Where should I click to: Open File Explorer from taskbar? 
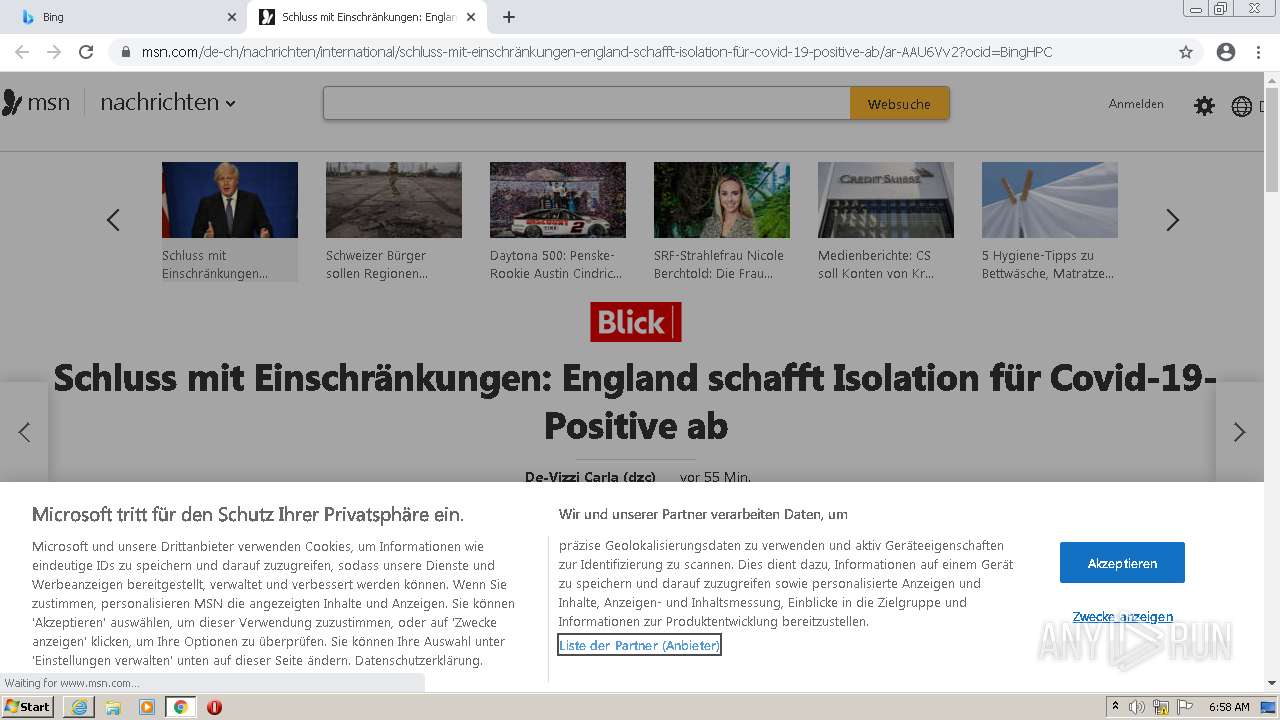tap(113, 707)
